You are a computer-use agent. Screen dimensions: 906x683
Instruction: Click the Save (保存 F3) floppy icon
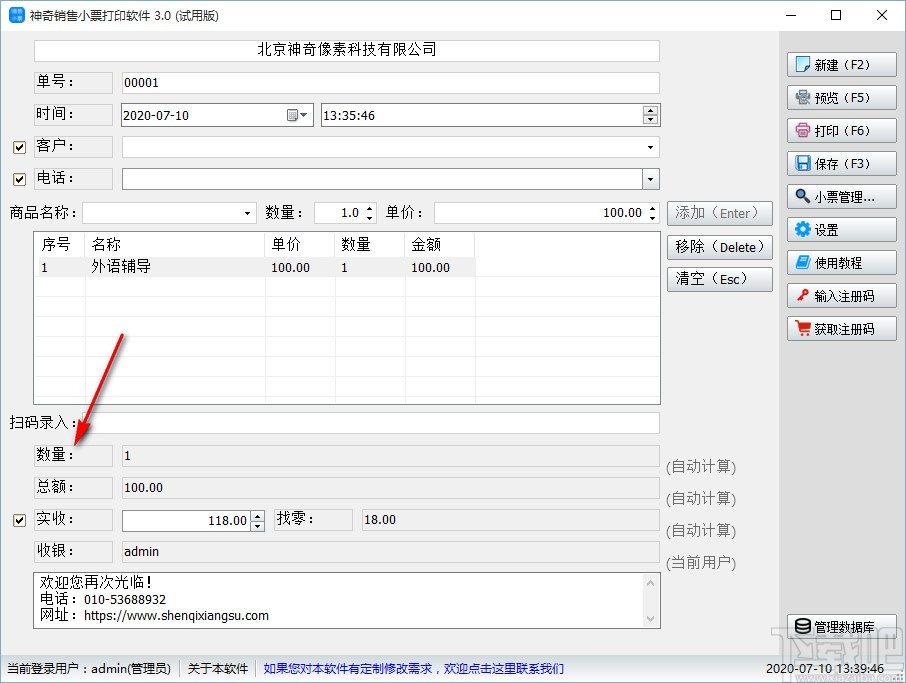pos(803,163)
